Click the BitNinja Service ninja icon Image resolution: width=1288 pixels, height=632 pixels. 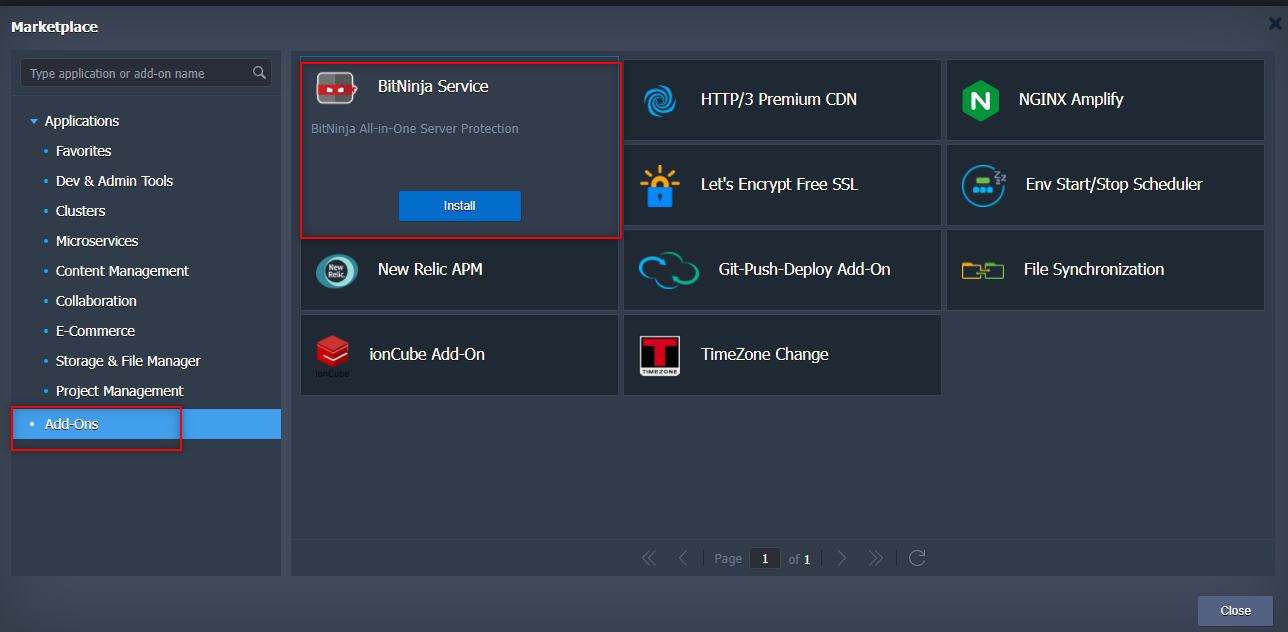(x=336, y=88)
